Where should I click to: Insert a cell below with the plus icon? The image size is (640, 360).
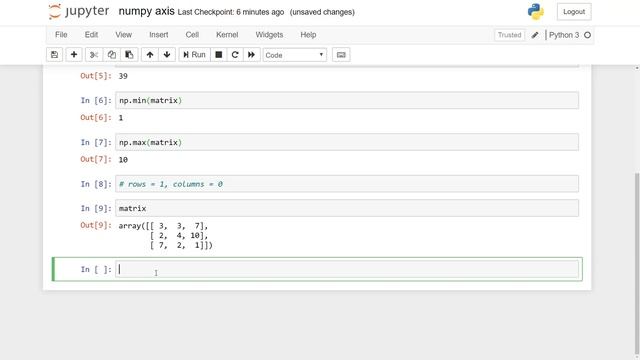tap(74, 55)
